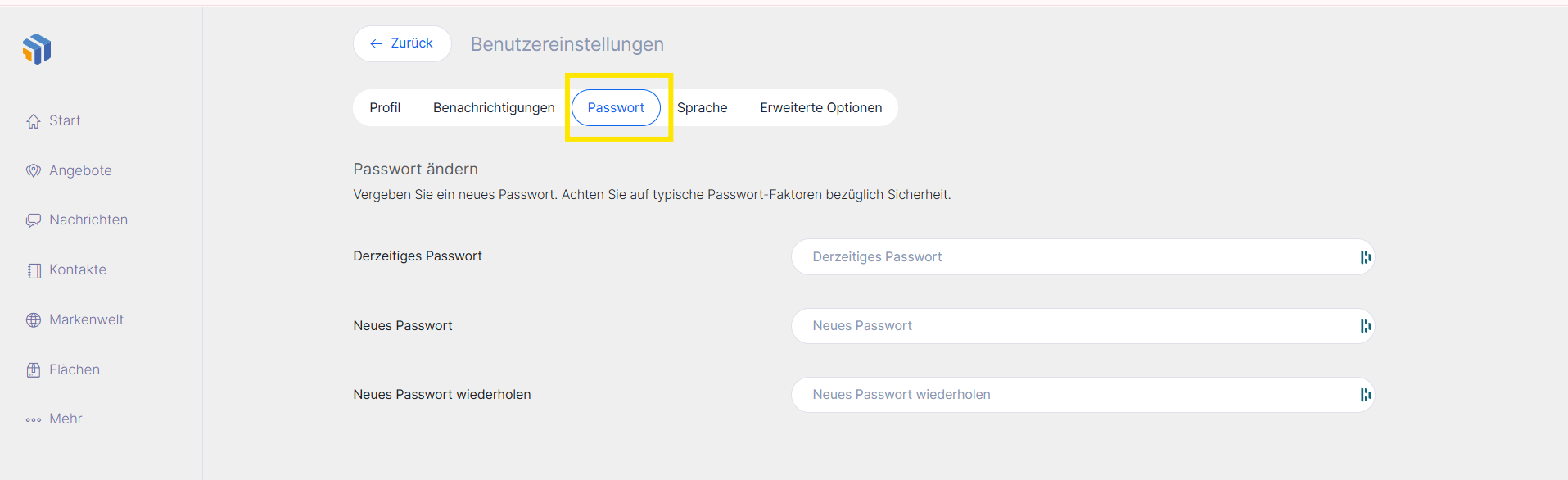Viewport: 1568px width, 480px height.
Task: Open the Benachrichtigungen tab
Action: 494,108
